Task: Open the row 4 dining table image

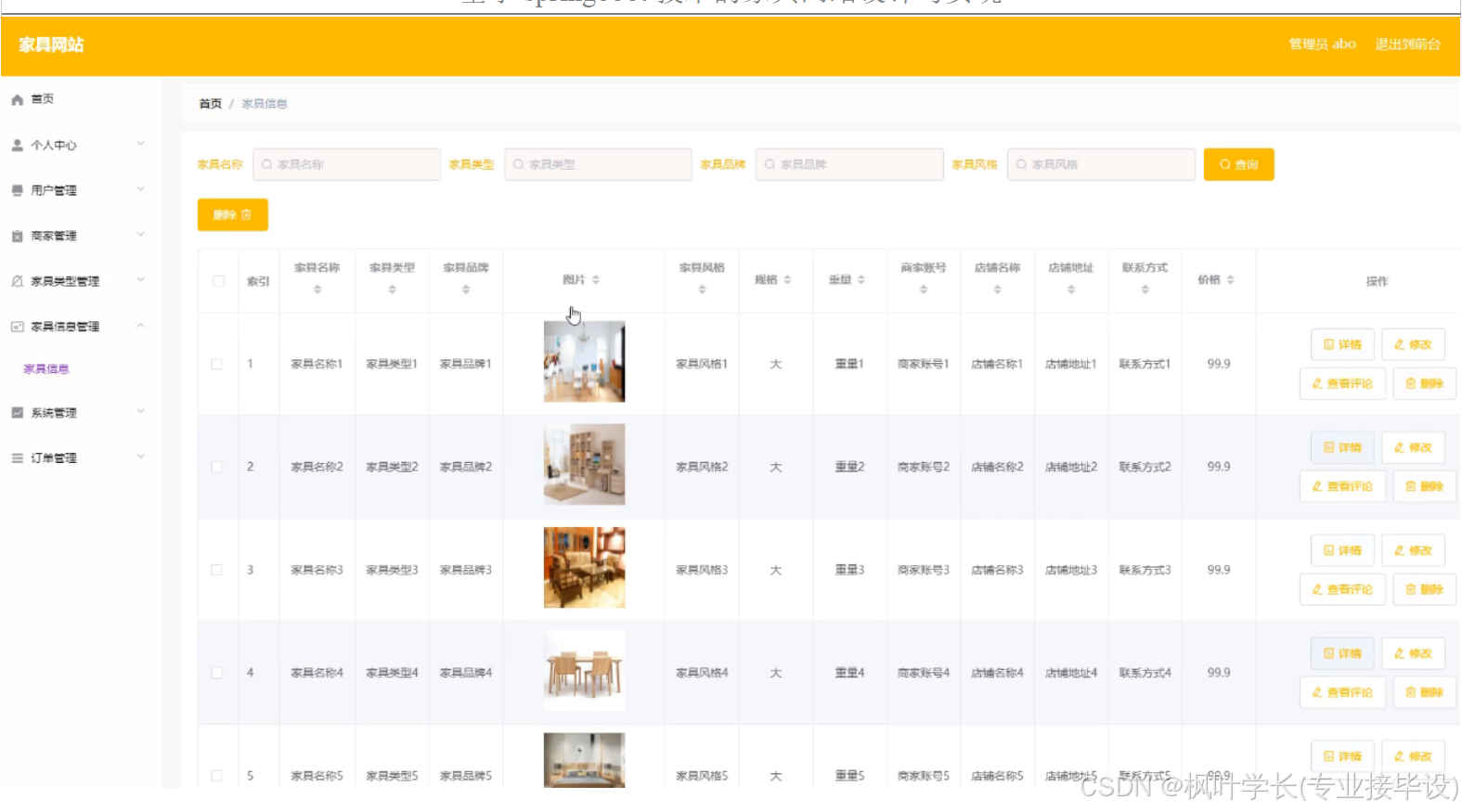Action: (x=584, y=670)
